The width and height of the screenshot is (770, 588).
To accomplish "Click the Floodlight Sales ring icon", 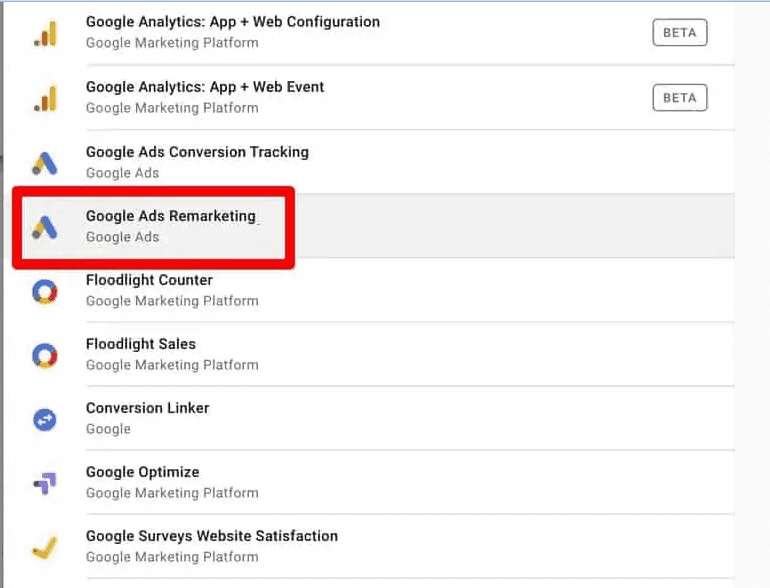I will [x=45, y=354].
